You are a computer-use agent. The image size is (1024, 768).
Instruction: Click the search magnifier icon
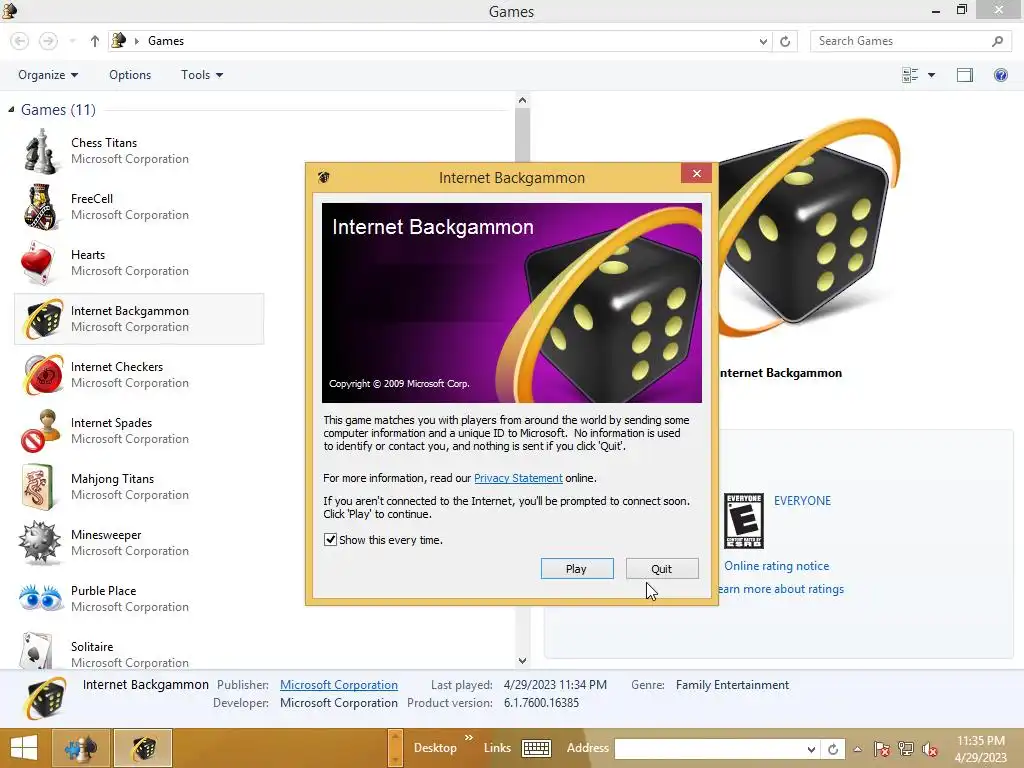coord(997,41)
